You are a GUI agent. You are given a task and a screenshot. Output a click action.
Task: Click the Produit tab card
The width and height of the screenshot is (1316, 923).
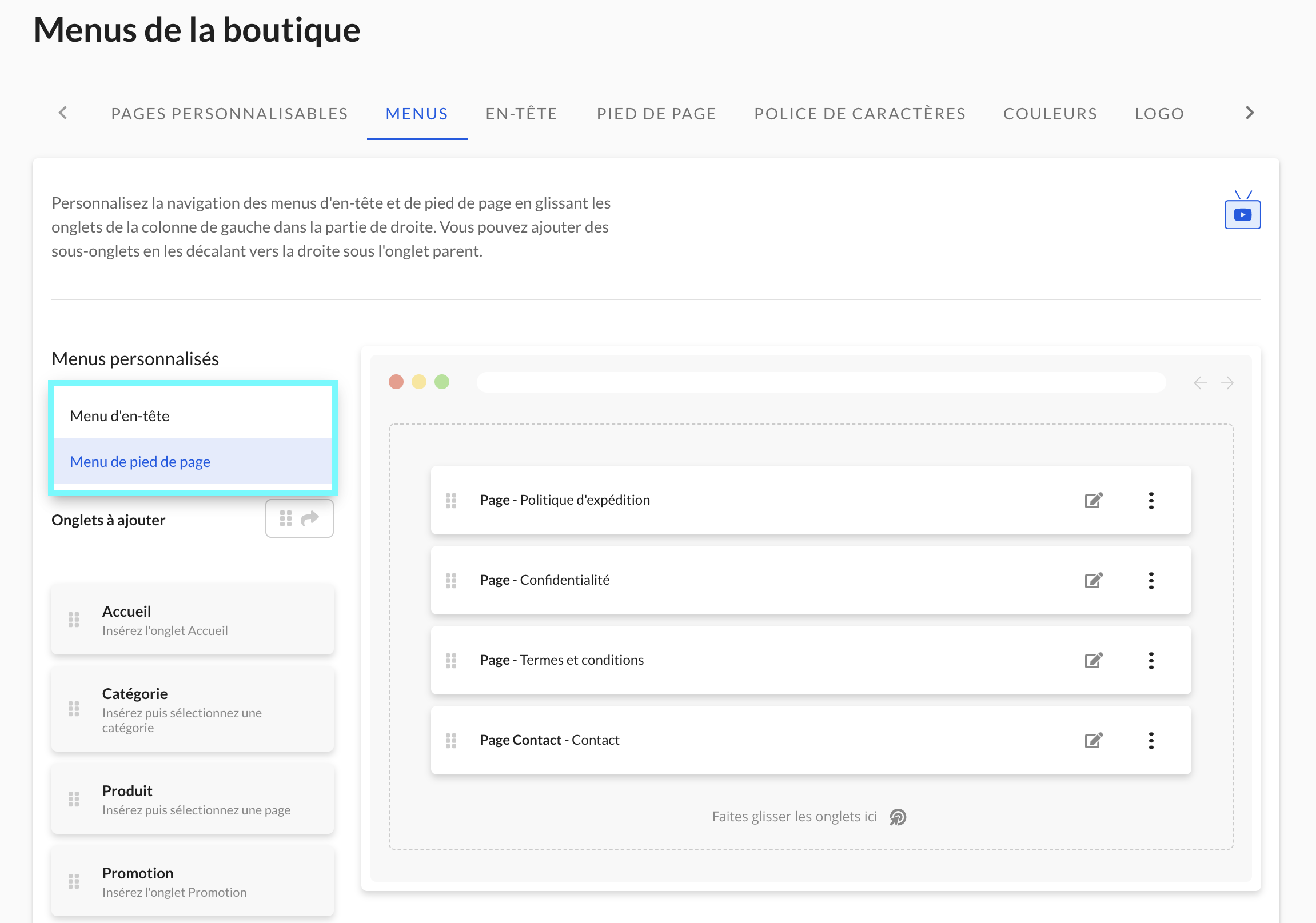click(x=193, y=798)
